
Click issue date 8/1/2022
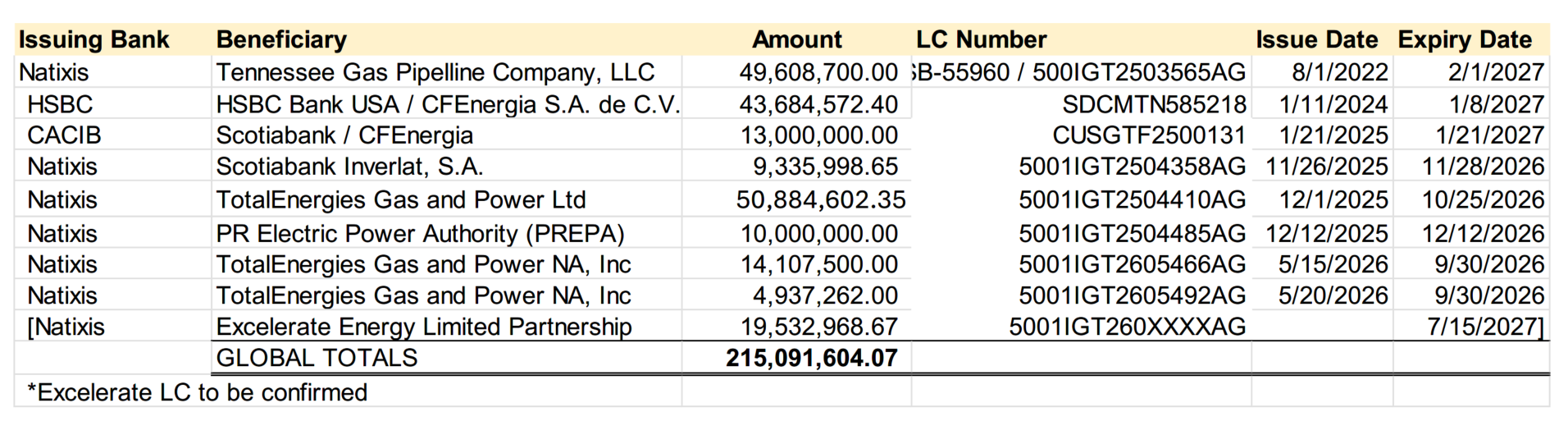tap(1340, 72)
